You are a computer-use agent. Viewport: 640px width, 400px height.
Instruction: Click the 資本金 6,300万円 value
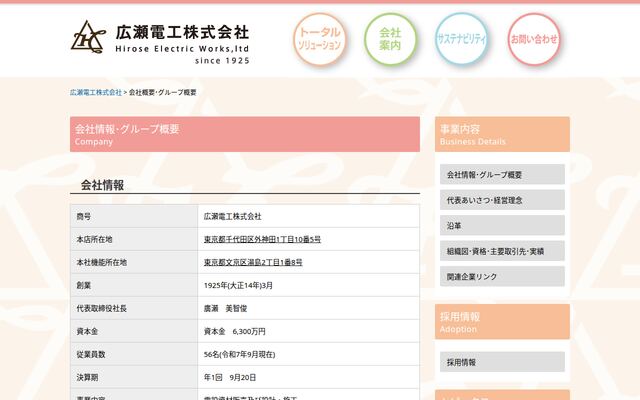(x=235, y=331)
